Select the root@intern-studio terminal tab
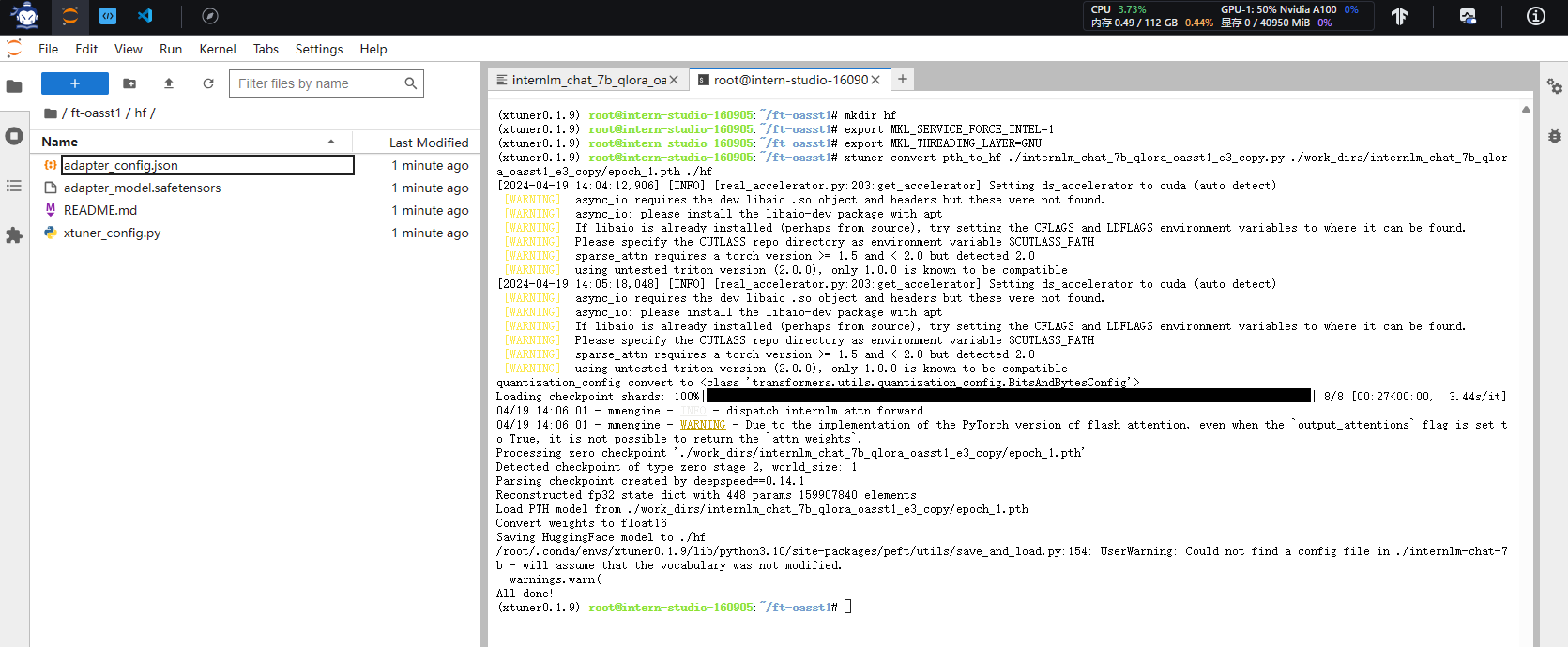 (790, 80)
